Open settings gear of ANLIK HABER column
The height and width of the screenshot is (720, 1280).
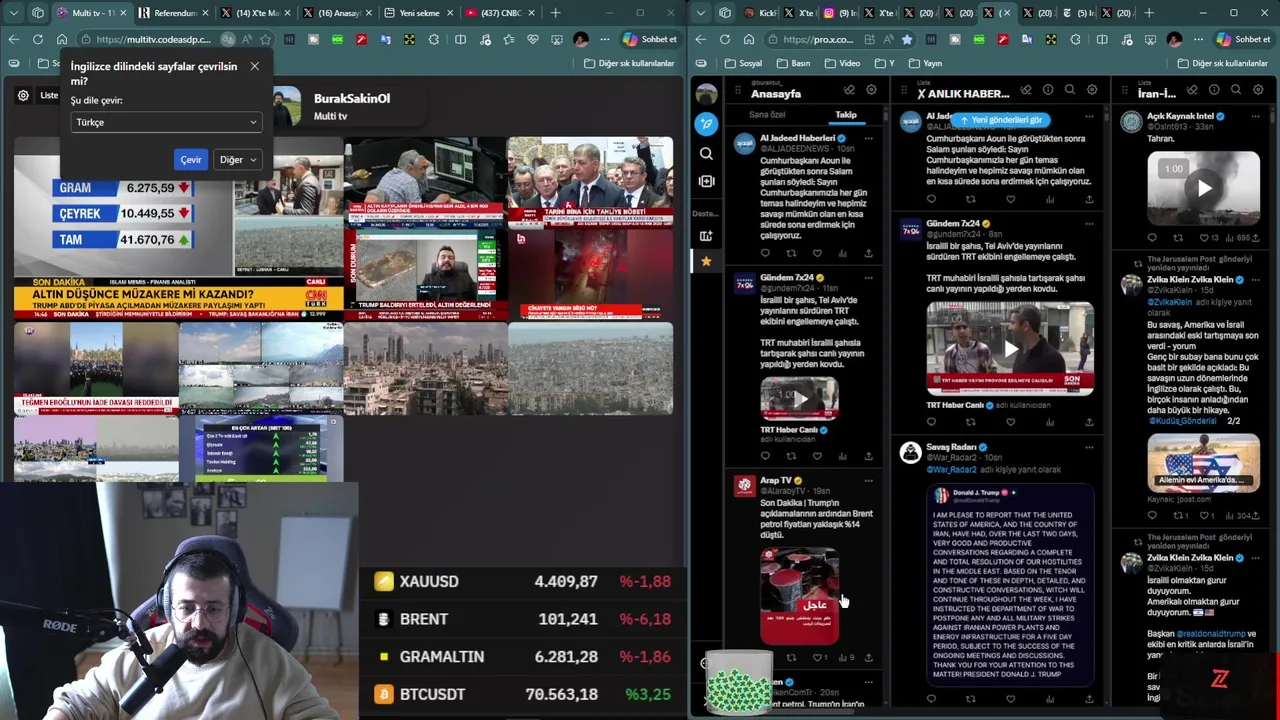[x=1092, y=90]
